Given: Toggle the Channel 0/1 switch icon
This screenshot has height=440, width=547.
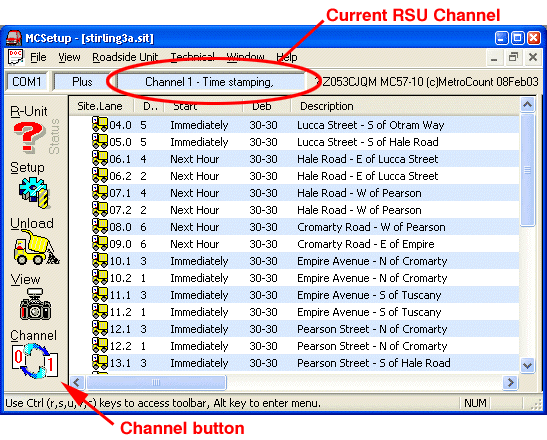Looking at the screenshot, I should 35,361.
